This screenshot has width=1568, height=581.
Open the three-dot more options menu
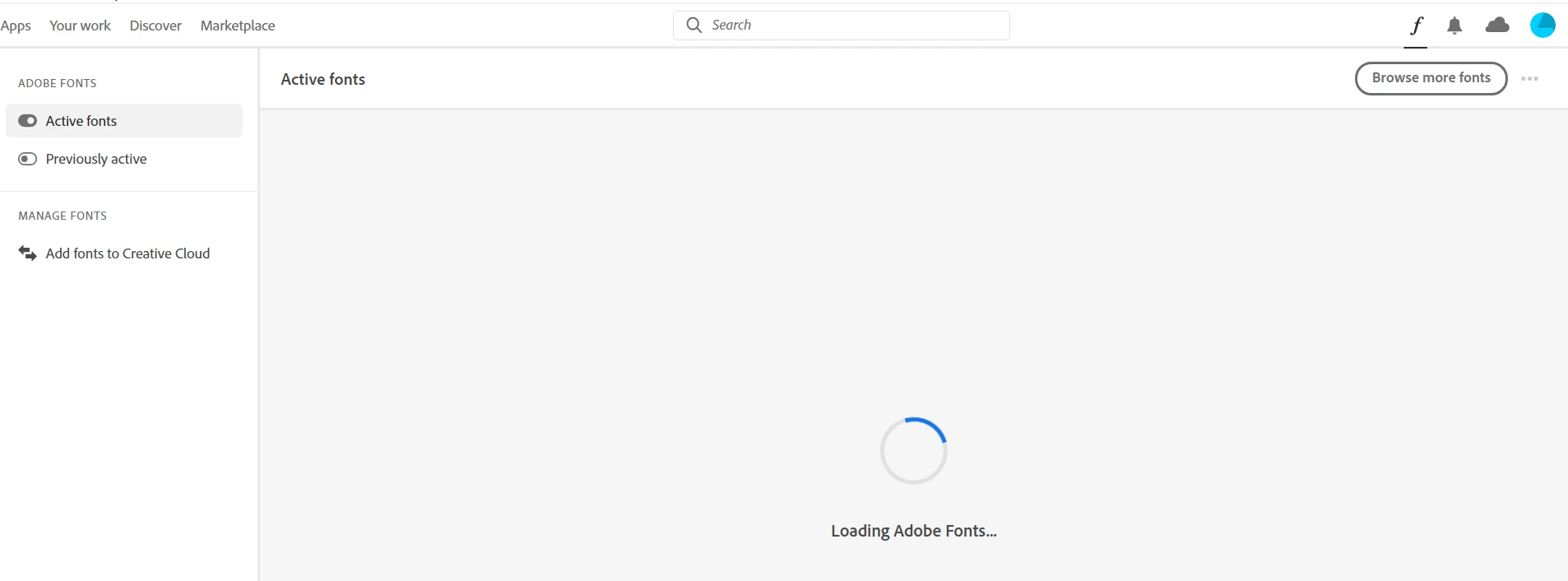1529,79
